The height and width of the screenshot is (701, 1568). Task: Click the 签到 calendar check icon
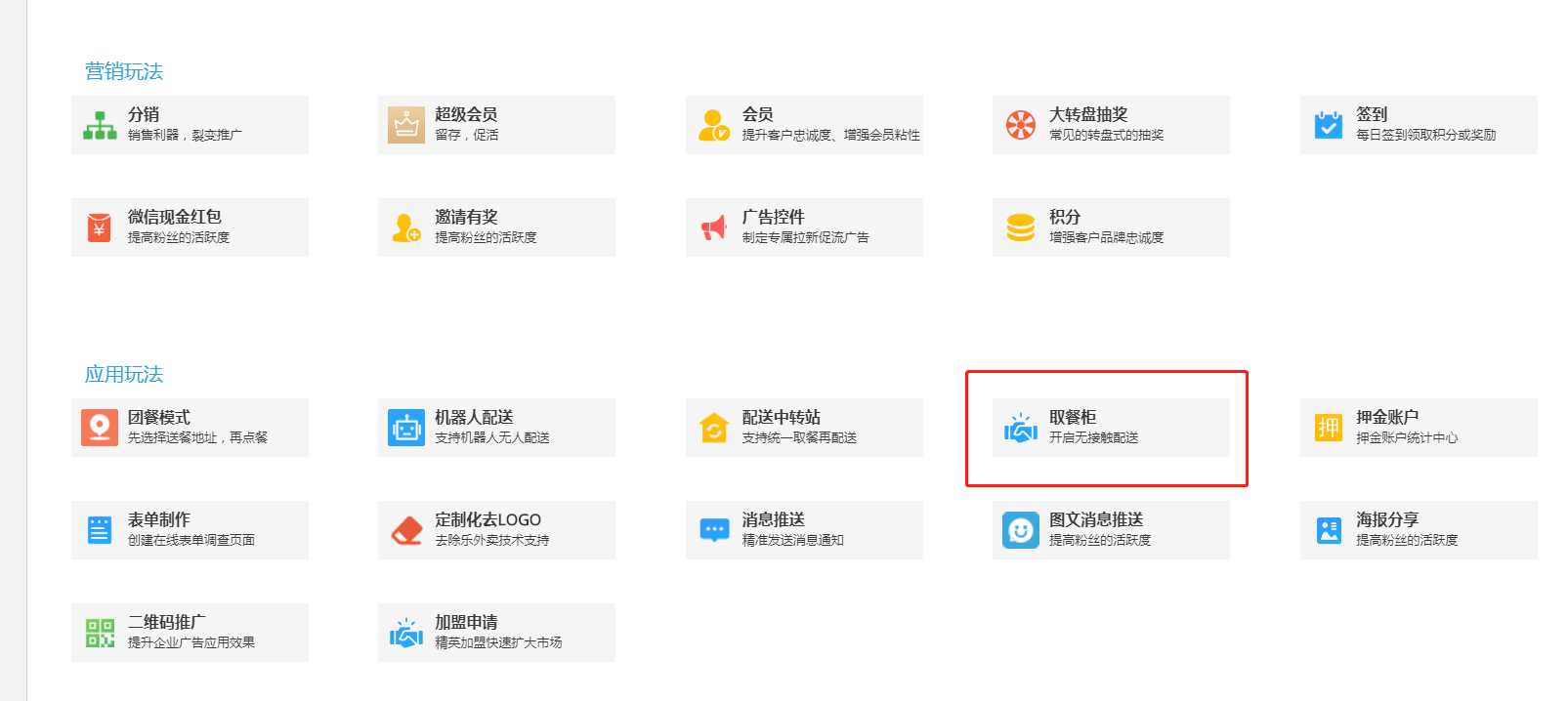click(1328, 125)
